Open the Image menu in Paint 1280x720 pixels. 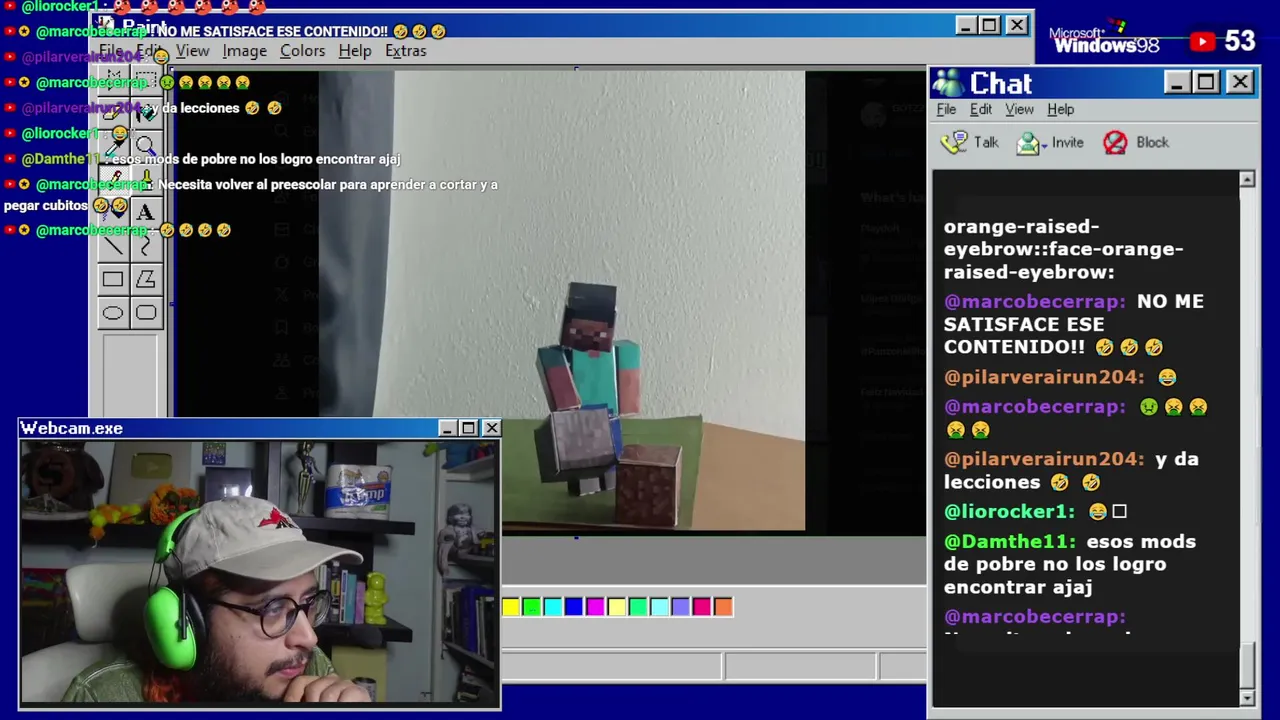pyautogui.click(x=244, y=51)
